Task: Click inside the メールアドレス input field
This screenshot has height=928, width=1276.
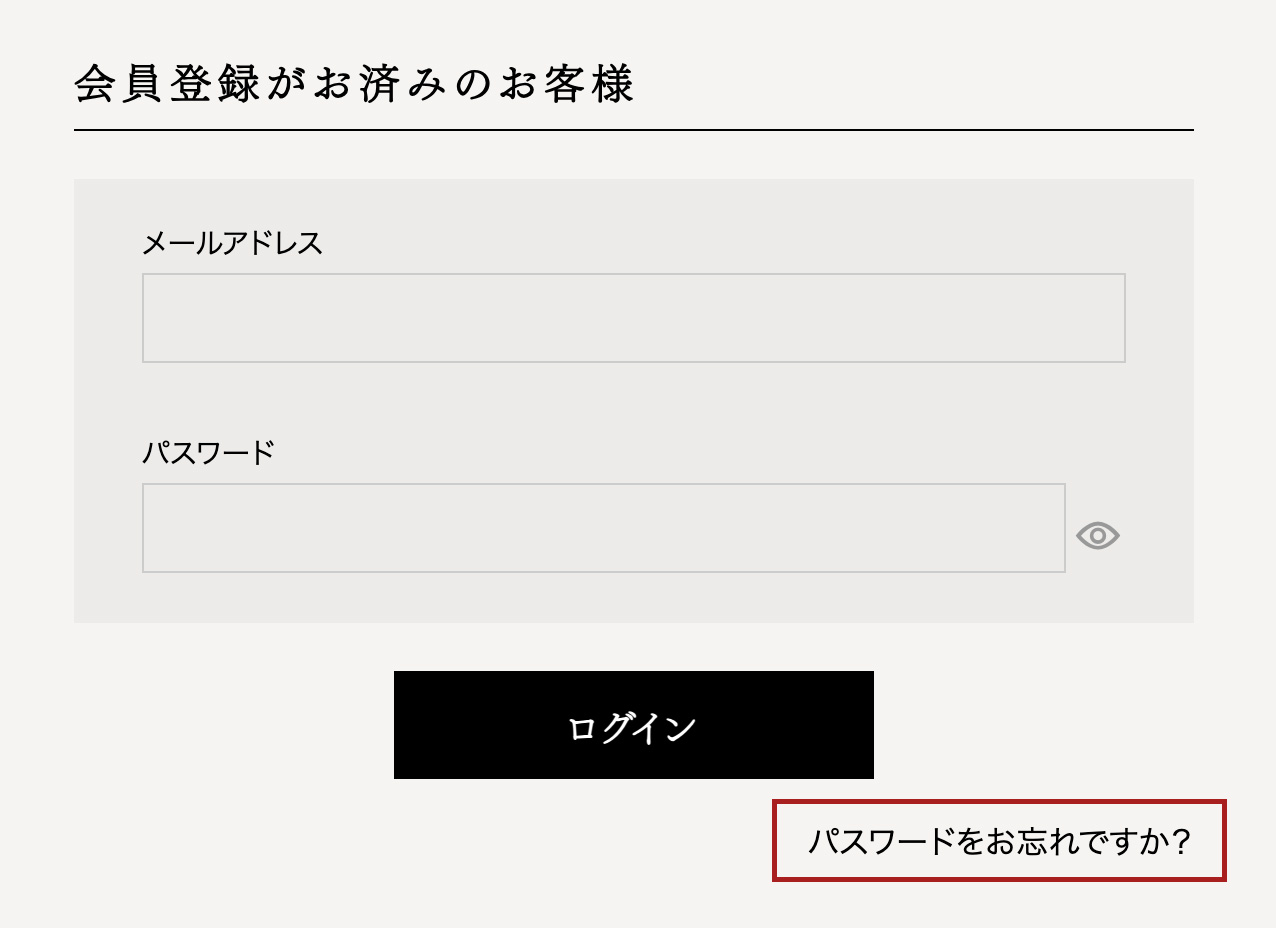Action: 633,317
